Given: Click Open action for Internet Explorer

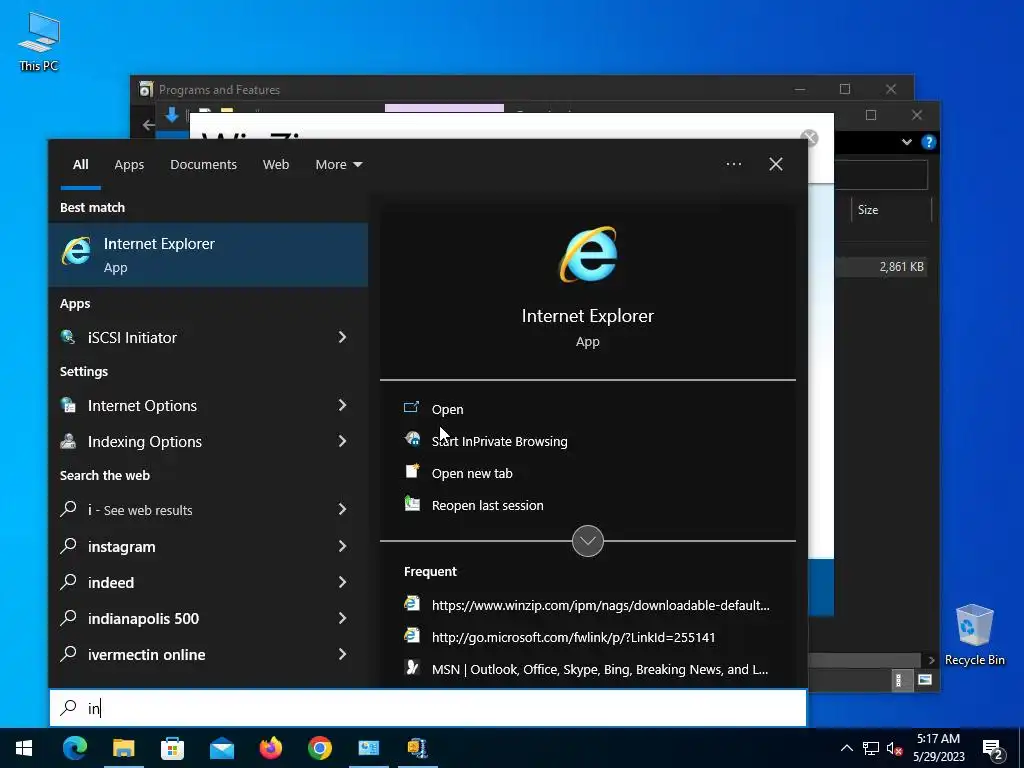Looking at the screenshot, I should pyautogui.click(x=447, y=409).
